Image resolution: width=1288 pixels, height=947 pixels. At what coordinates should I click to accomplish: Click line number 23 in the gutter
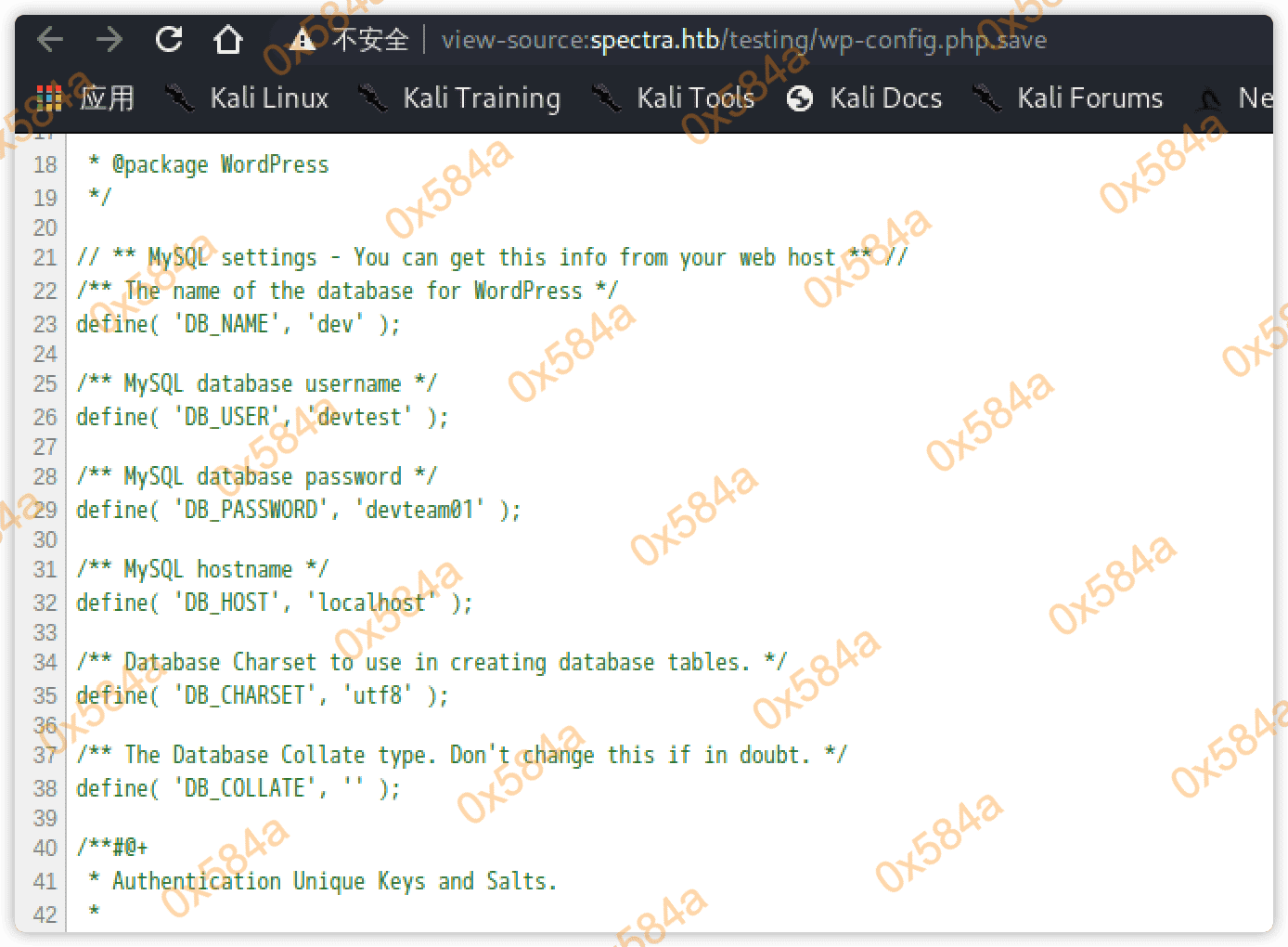tap(45, 324)
